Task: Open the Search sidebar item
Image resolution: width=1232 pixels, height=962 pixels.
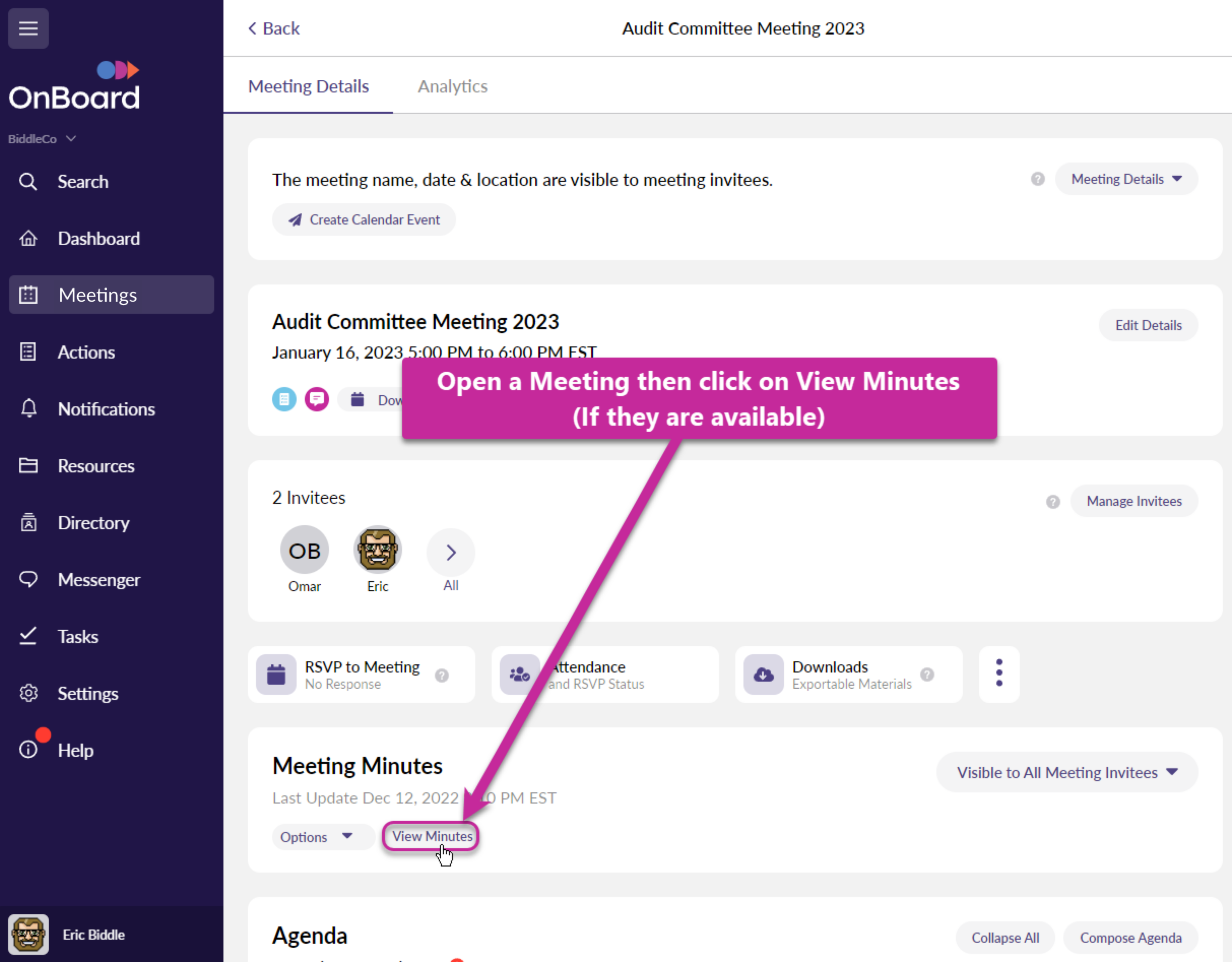Action: click(x=82, y=182)
